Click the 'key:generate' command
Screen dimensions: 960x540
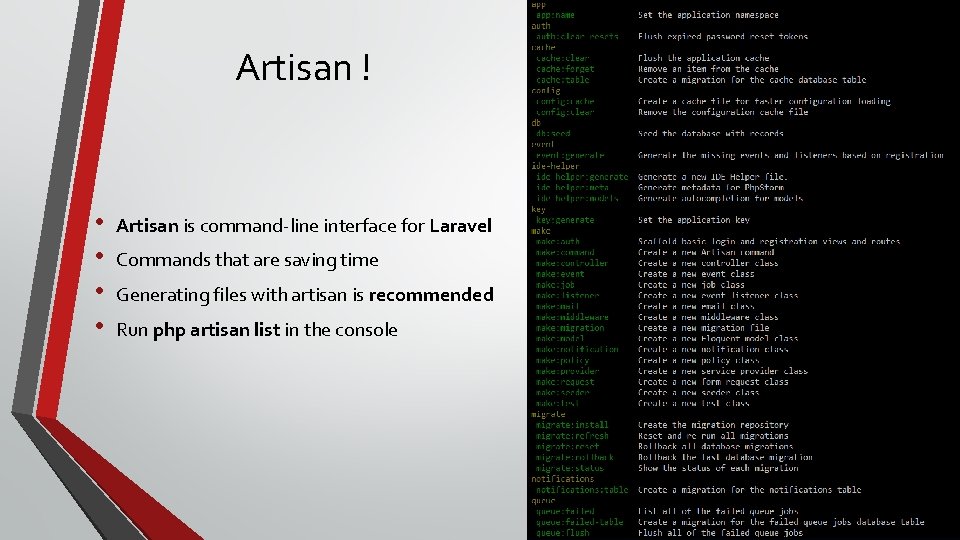click(x=565, y=220)
